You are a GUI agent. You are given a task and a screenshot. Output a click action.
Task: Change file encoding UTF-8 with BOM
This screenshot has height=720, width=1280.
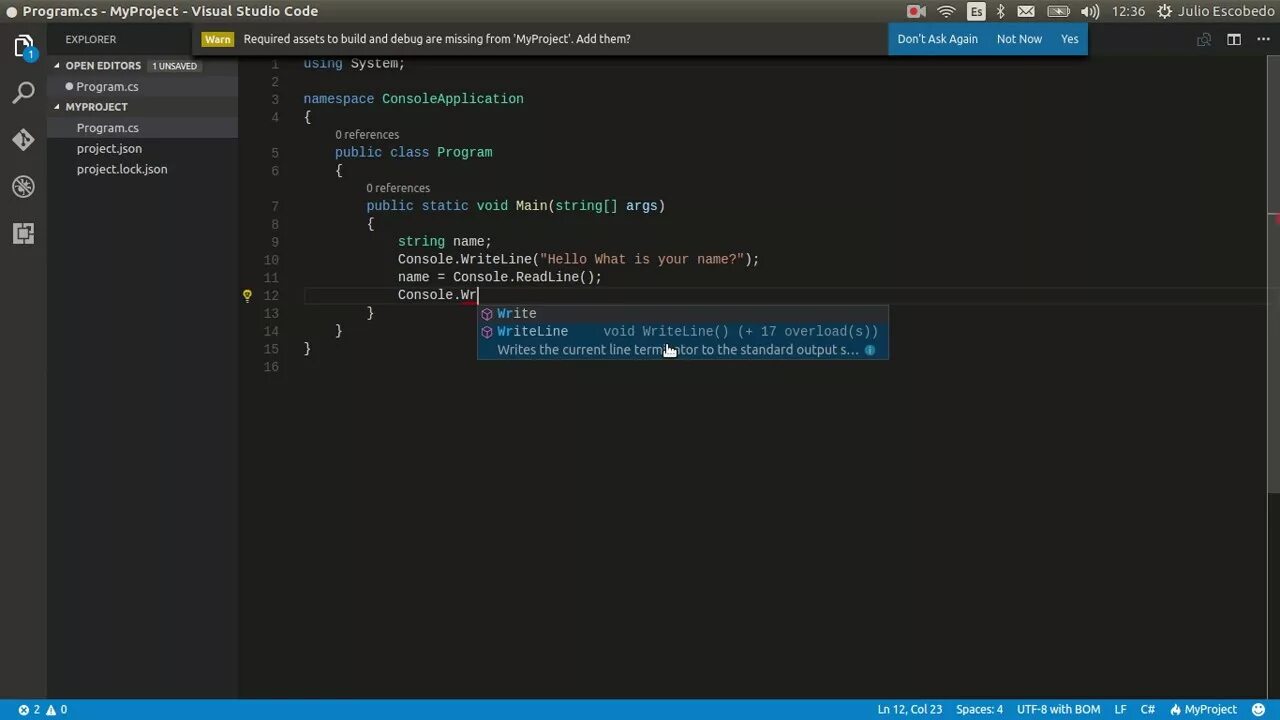[x=1058, y=709]
